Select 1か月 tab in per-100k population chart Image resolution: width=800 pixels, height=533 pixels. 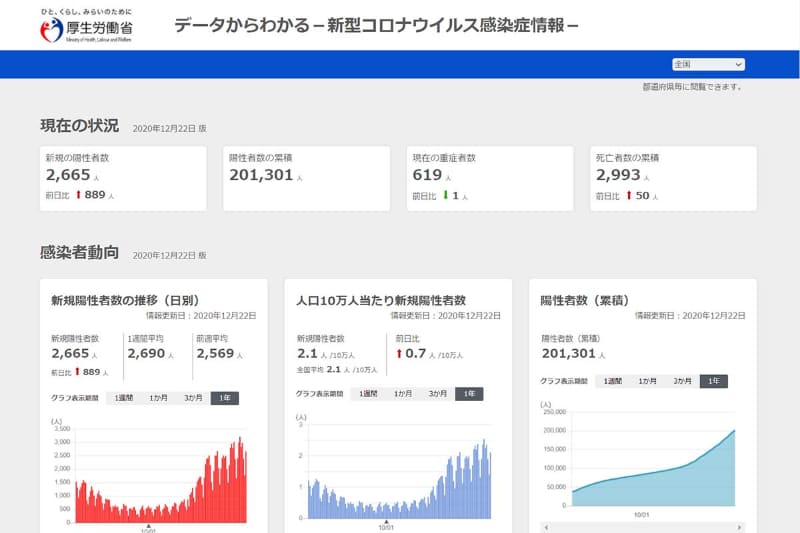pos(403,394)
